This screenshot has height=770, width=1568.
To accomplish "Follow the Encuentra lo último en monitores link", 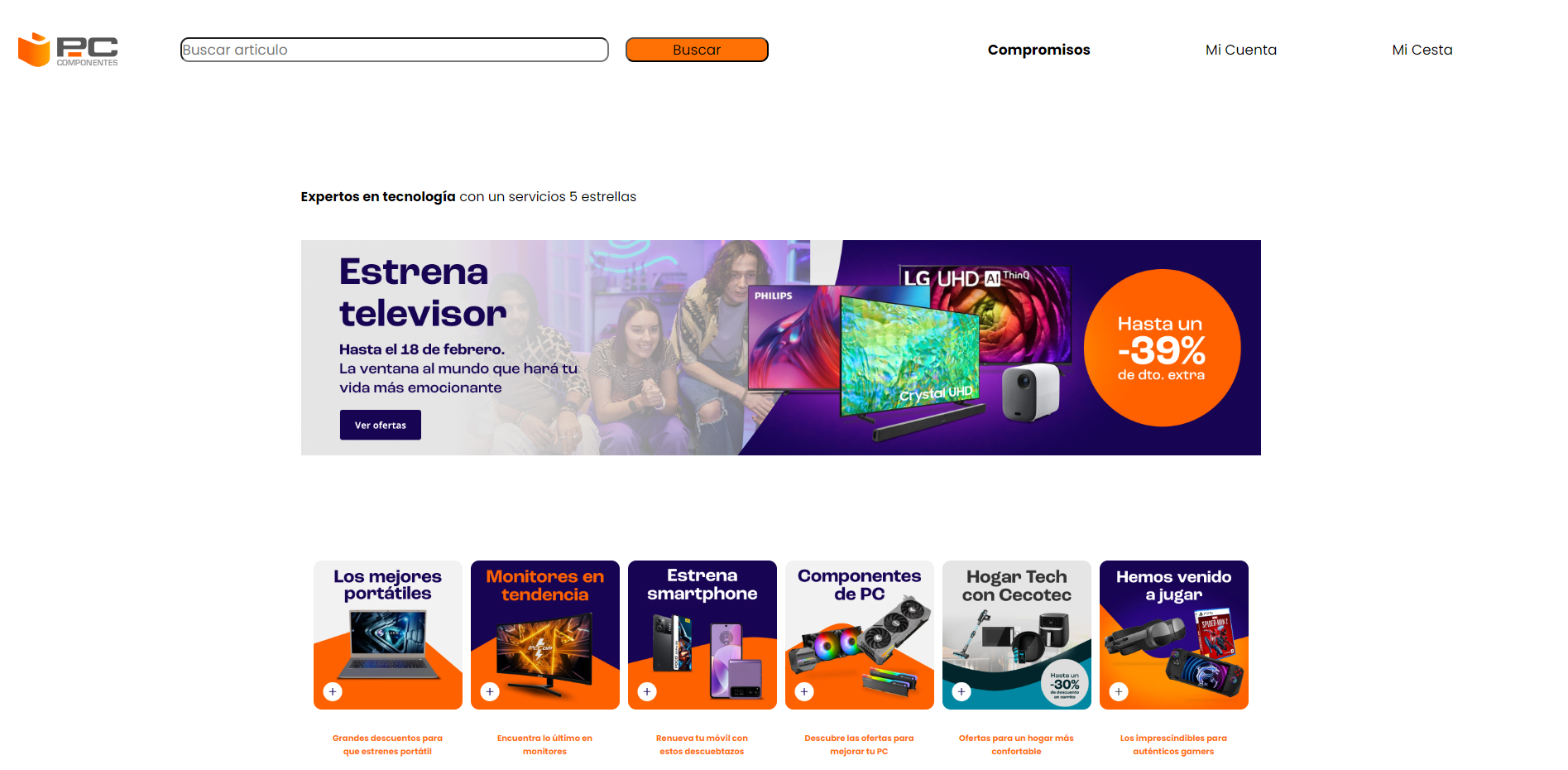I will coord(544,744).
